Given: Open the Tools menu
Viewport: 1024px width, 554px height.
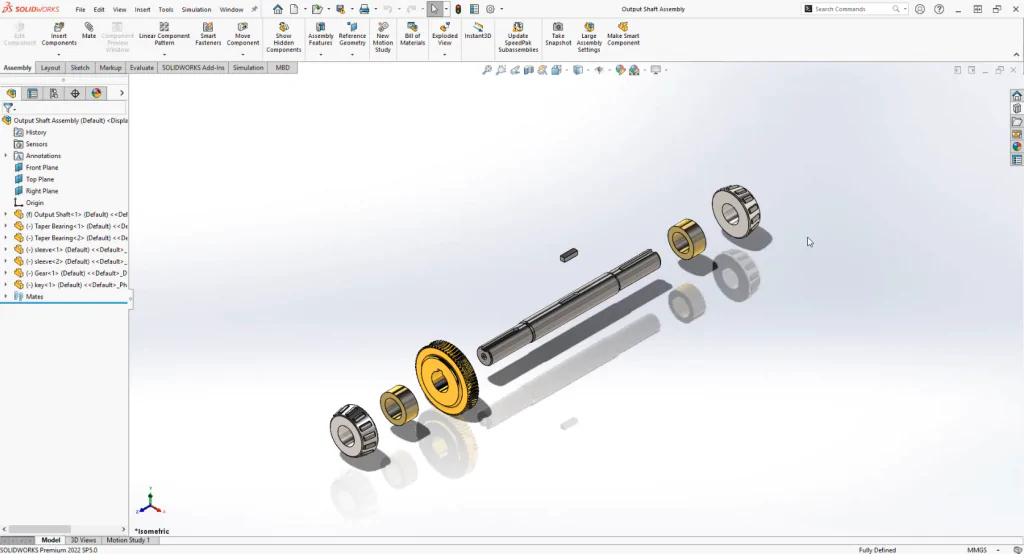Looking at the screenshot, I should tap(166, 10).
